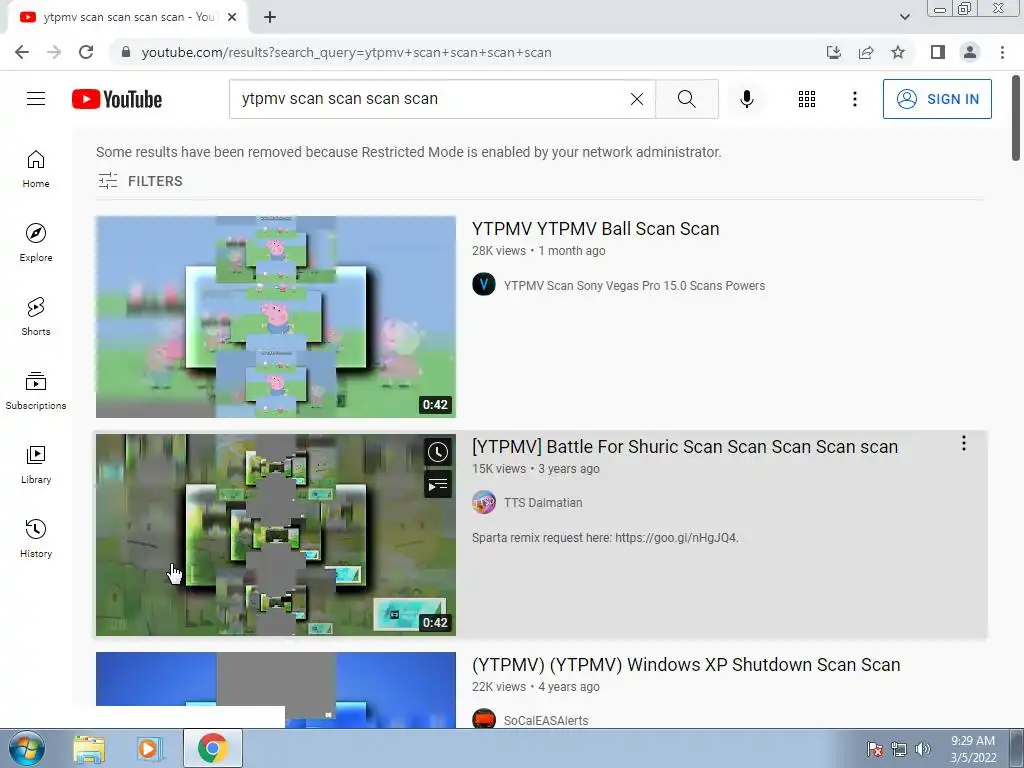
Task: Click the taskbar clock showing 9:29 AM
Action: click(973, 749)
